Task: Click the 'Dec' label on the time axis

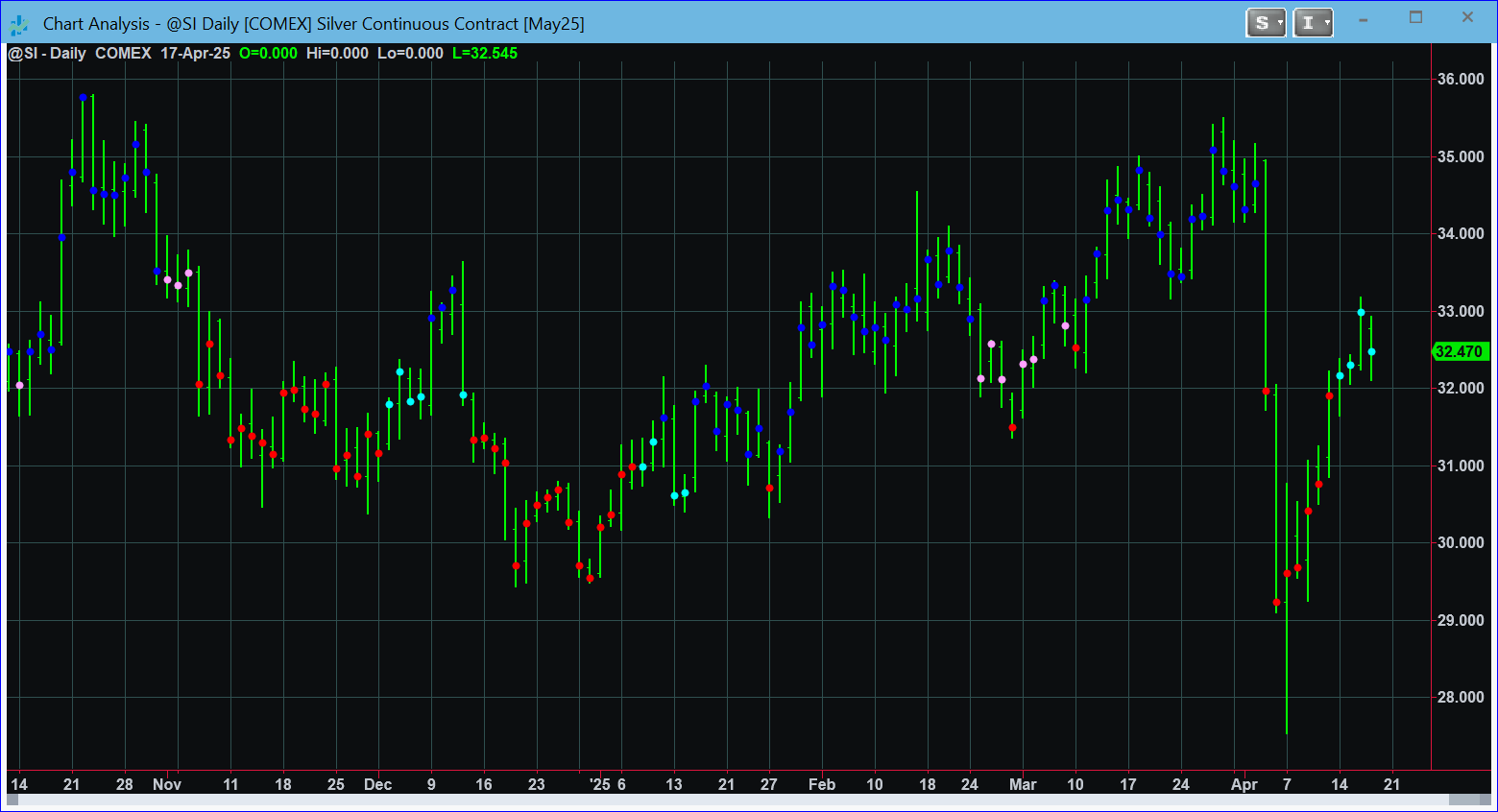Action: 378,784
